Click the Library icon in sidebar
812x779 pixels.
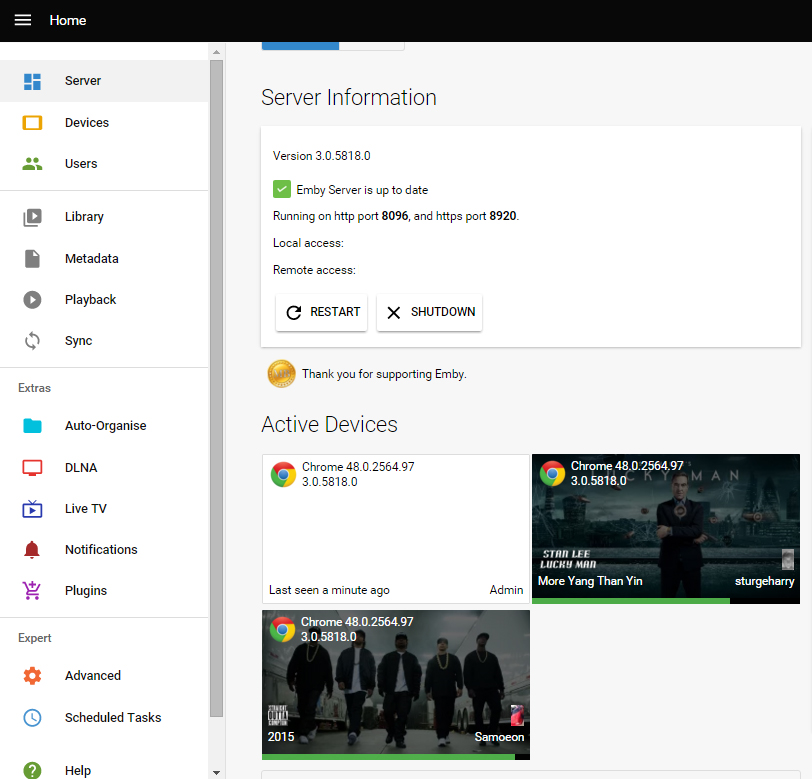click(32, 217)
